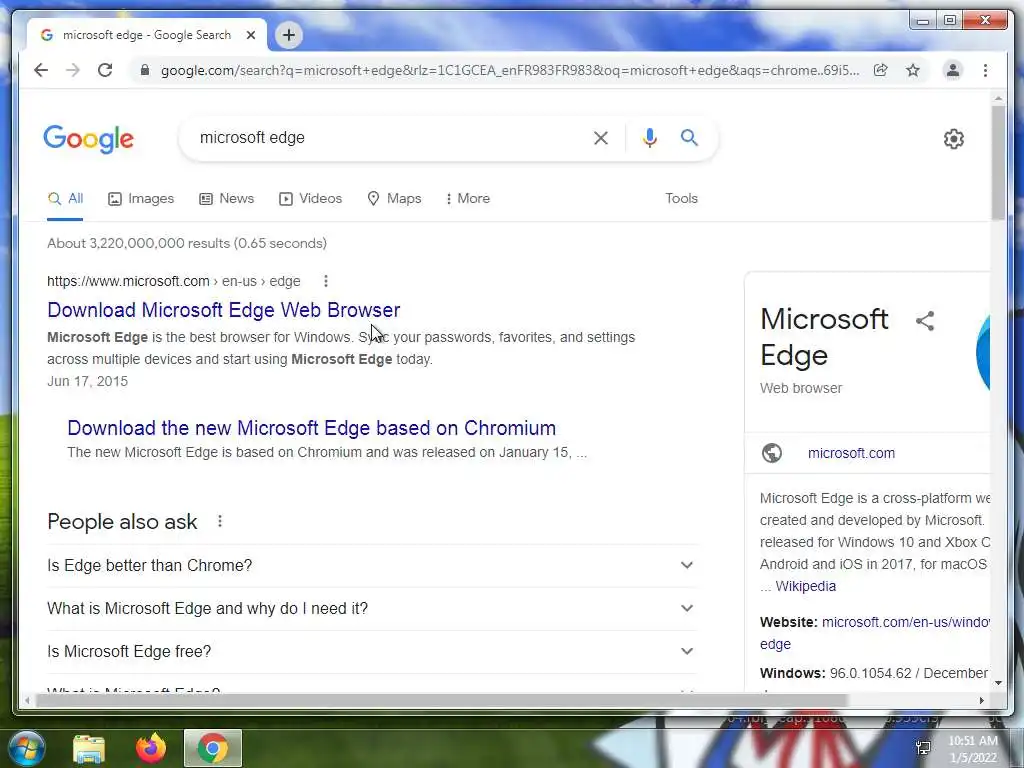Close the 'microsoft edge - Google Search' tab

251,35
